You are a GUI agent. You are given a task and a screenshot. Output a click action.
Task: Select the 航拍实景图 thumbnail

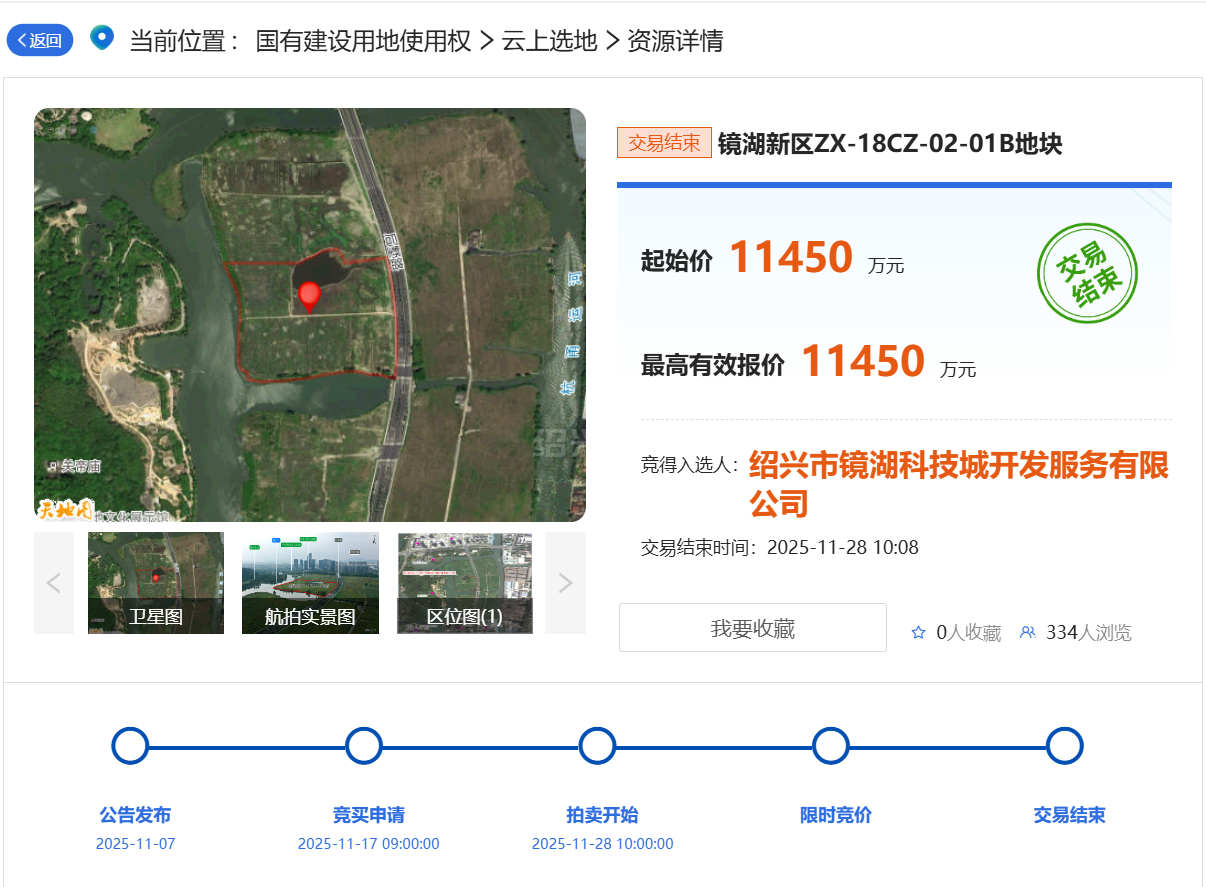coord(310,583)
